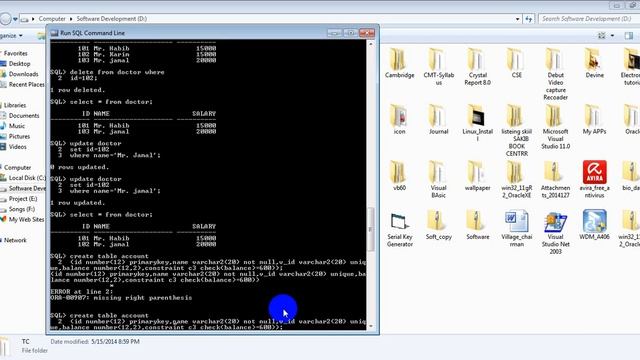Launch the avira_free_antivirus installer
Viewport: 640px width, 360px height.
(594, 179)
